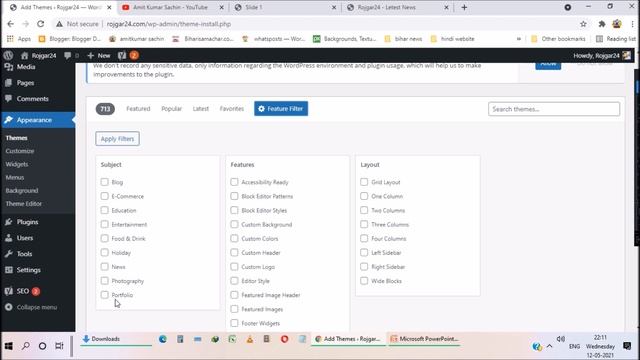Open VLC cone icon on taskbar
640x360 pixels.
point(249,339)
